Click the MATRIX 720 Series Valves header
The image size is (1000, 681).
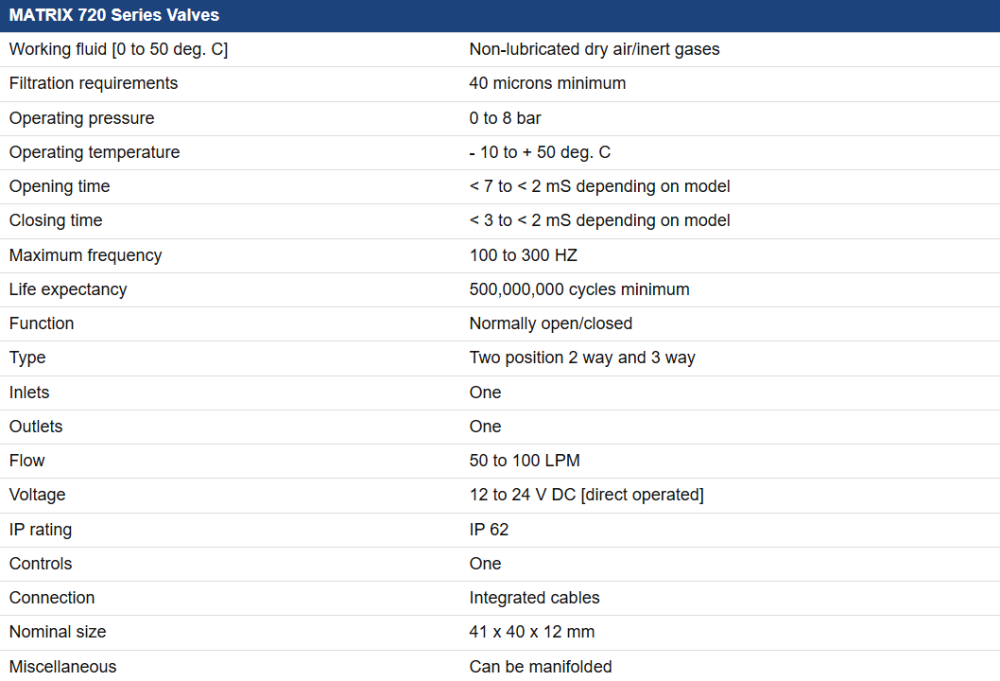point(114,15)
